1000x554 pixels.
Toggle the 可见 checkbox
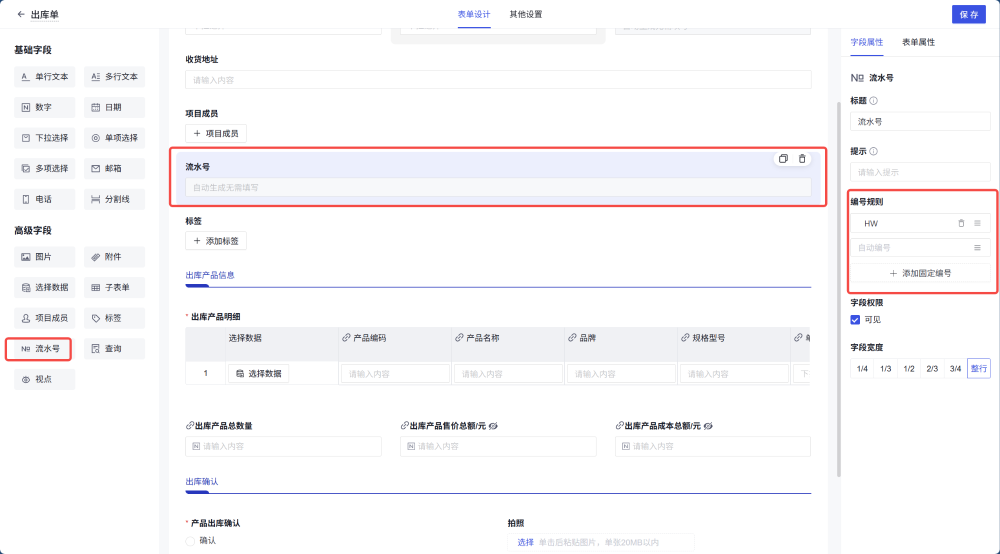click(x=855, y=320)
